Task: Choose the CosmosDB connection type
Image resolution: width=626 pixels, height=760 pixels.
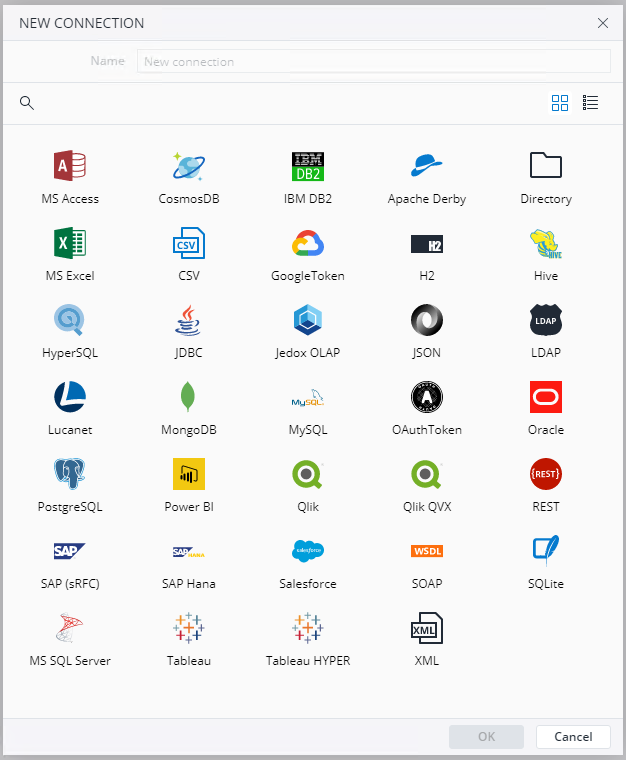Action: click(189, 166)
